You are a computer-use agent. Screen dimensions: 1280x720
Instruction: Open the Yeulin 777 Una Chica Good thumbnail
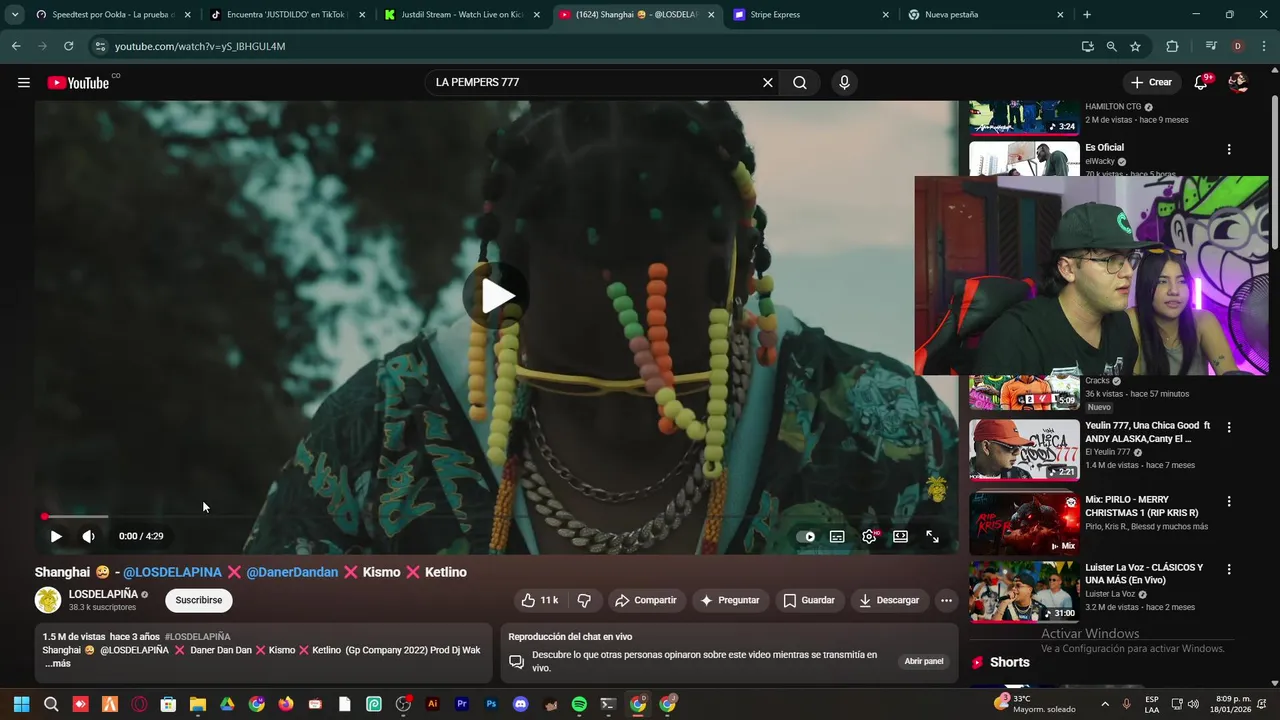1024,450
